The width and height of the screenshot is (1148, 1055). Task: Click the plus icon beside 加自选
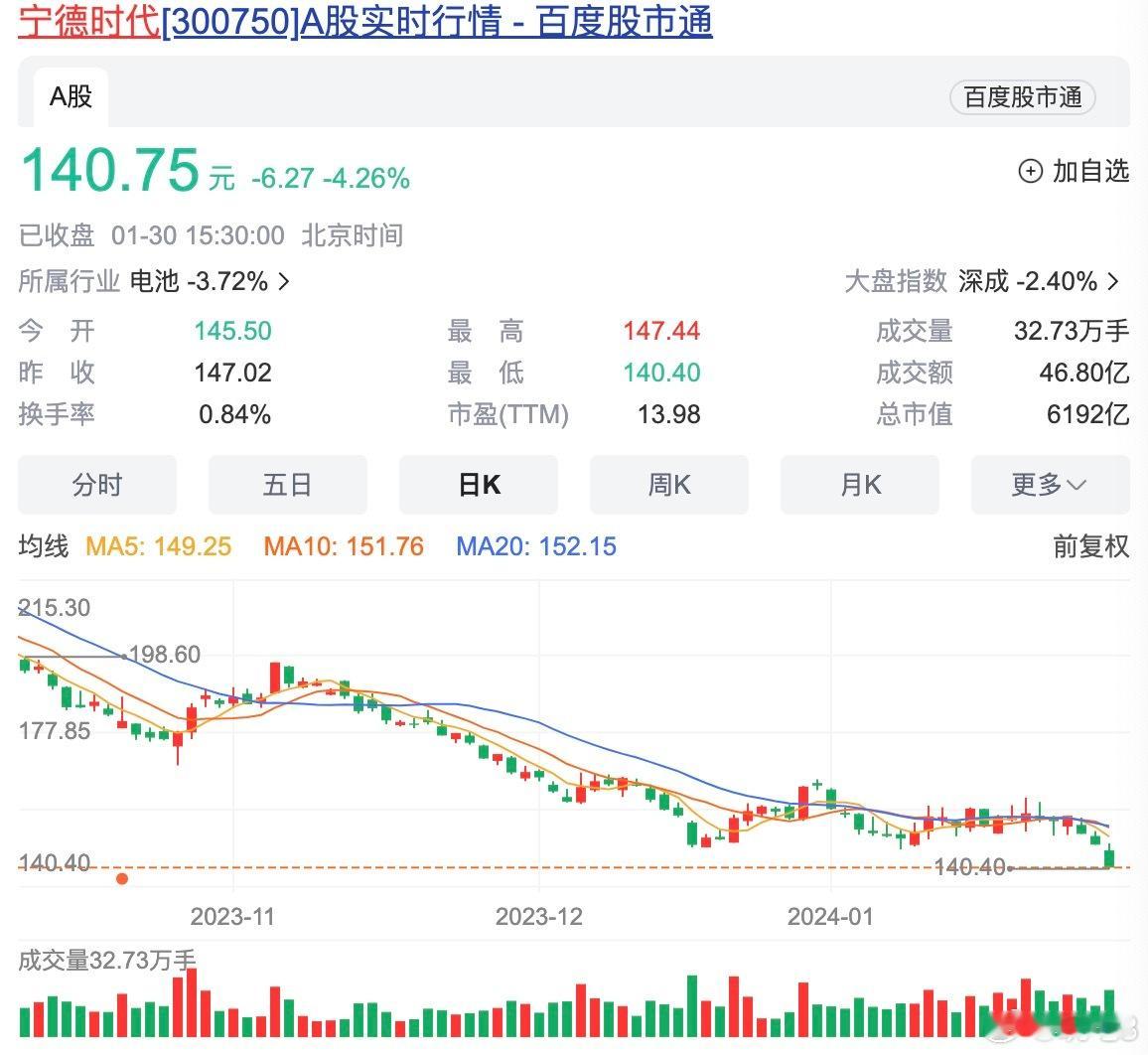tap(1030, 172)
